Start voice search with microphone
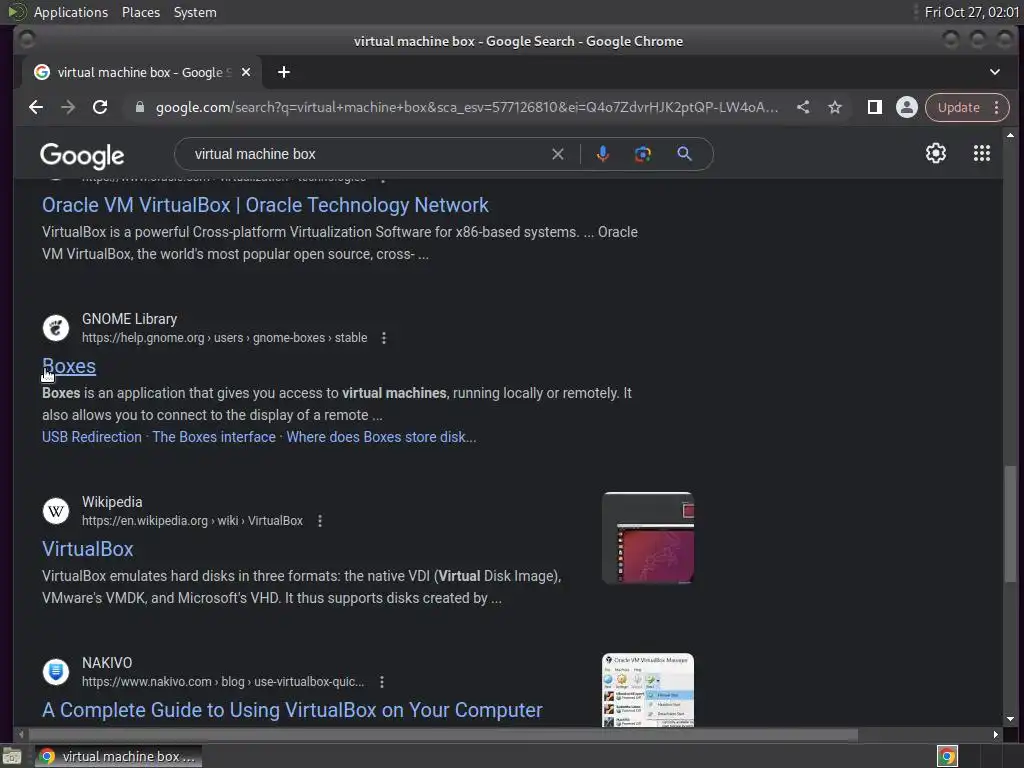The width and height of the screenshot is (1024, 768). pyautogui.click(x=603, y=154)
